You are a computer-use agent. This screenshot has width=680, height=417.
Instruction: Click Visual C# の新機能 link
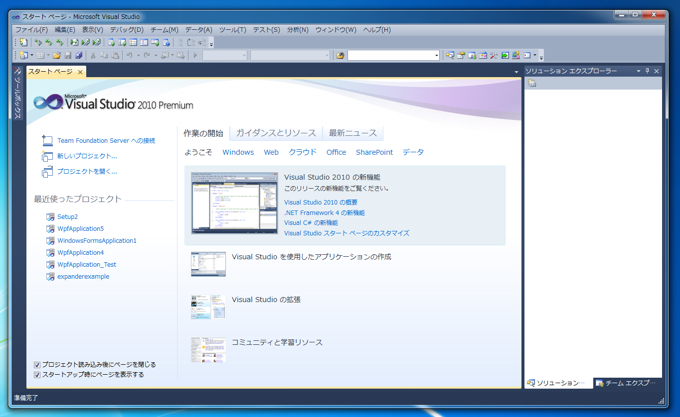tap(311, 223)
